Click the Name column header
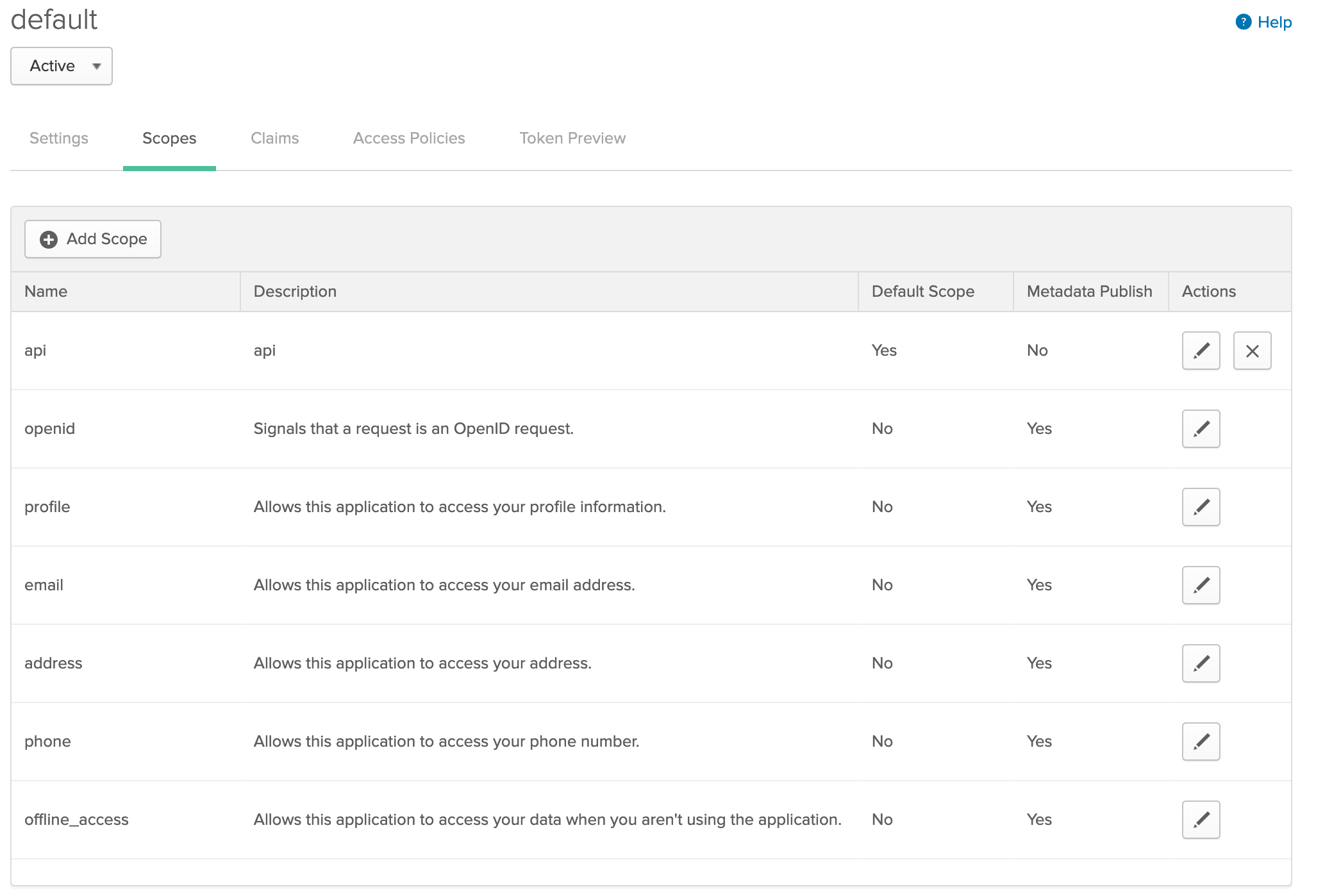Viewport: 1341px width, 896px height. click(x=46, y=292)
